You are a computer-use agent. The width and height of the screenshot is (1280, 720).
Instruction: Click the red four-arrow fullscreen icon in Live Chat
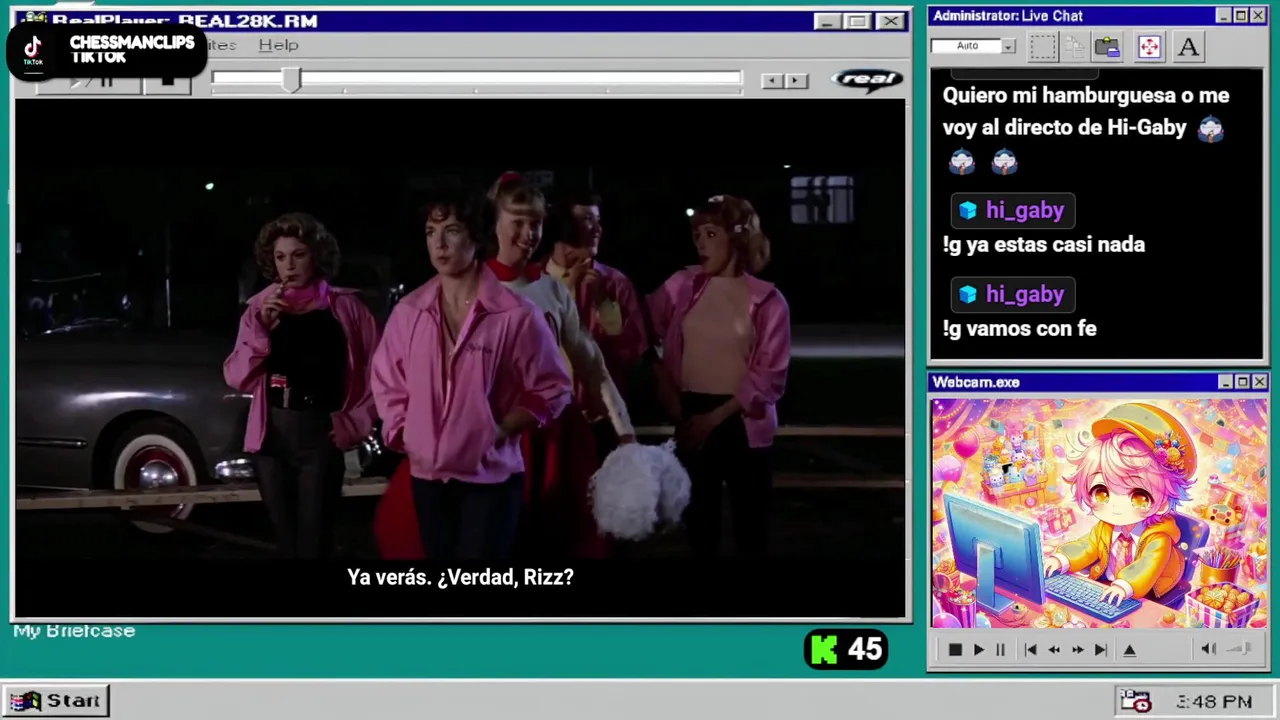click(x=1149, y=47)
